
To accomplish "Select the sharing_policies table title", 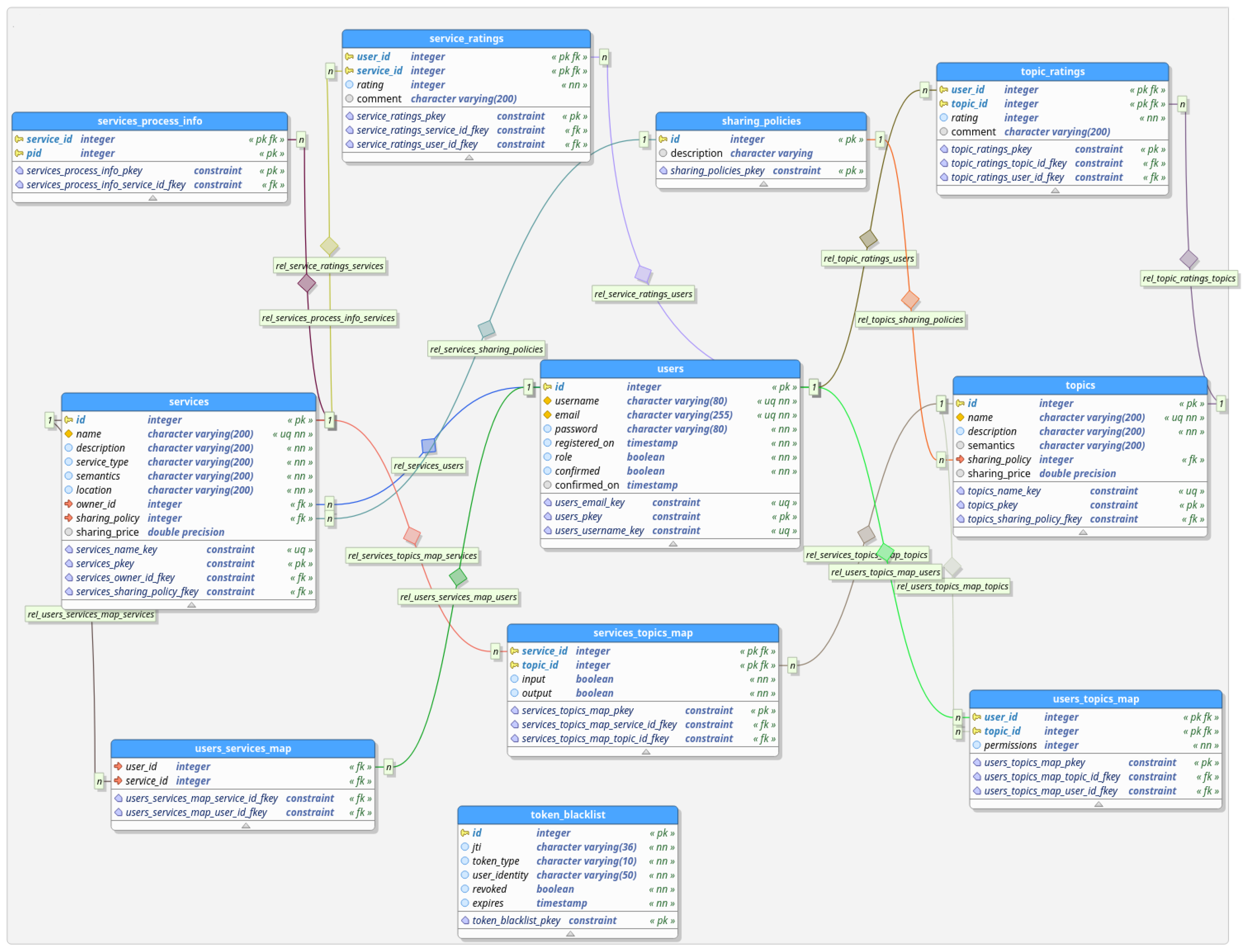I will (761, 121).
